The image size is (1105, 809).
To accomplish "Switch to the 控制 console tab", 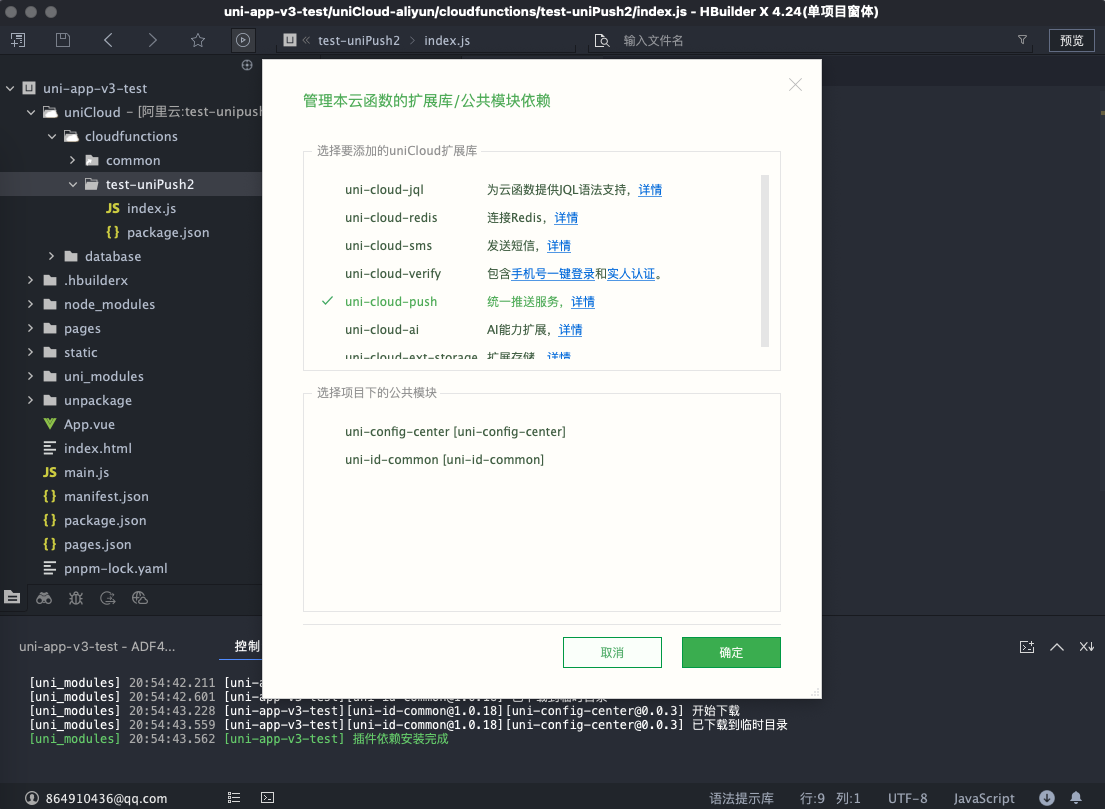I will pyautogui.click(x=247, y=646).
